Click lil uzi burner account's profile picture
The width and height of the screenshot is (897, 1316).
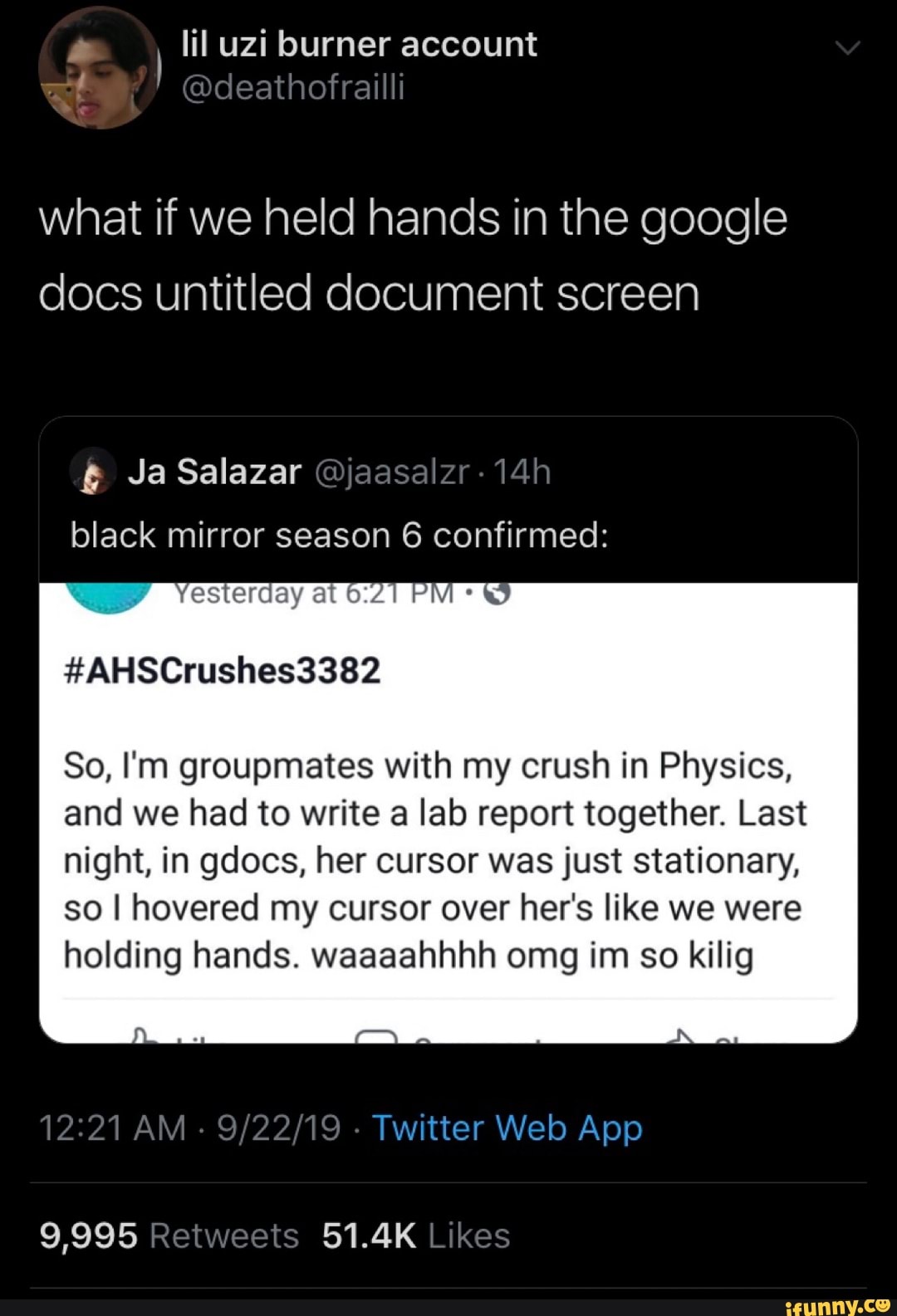[x=99, y=68]
